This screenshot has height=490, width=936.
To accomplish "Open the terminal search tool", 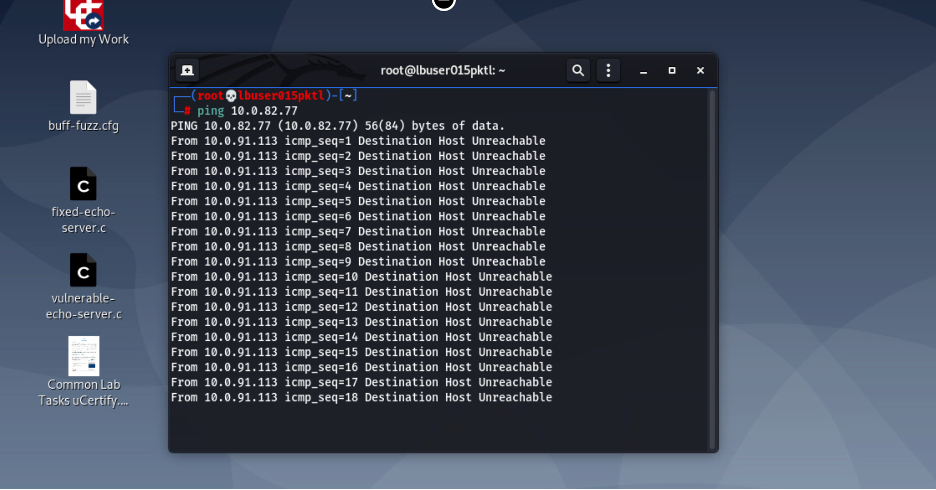I will tap(578, 70).
